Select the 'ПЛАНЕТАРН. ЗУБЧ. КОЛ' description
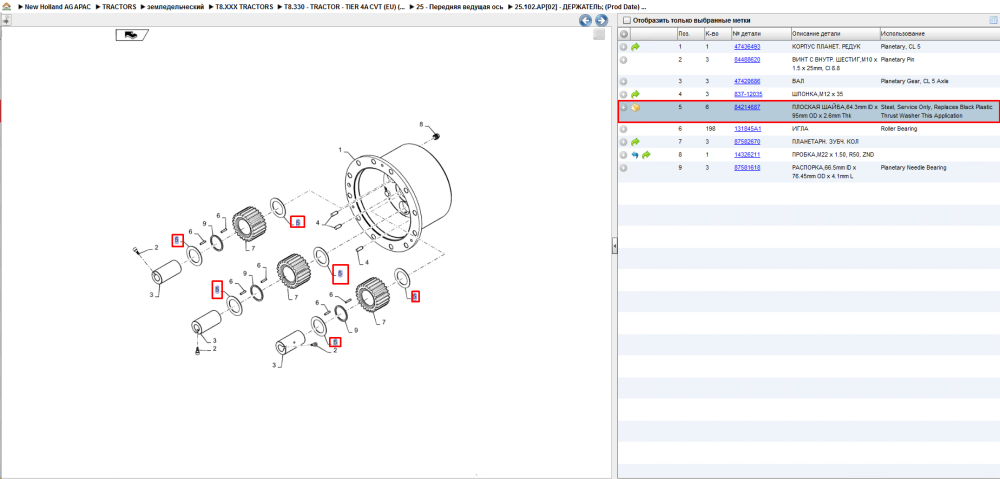Image resolution: width=1000 pixels, height=479 pixels. (x=825, y=142)
